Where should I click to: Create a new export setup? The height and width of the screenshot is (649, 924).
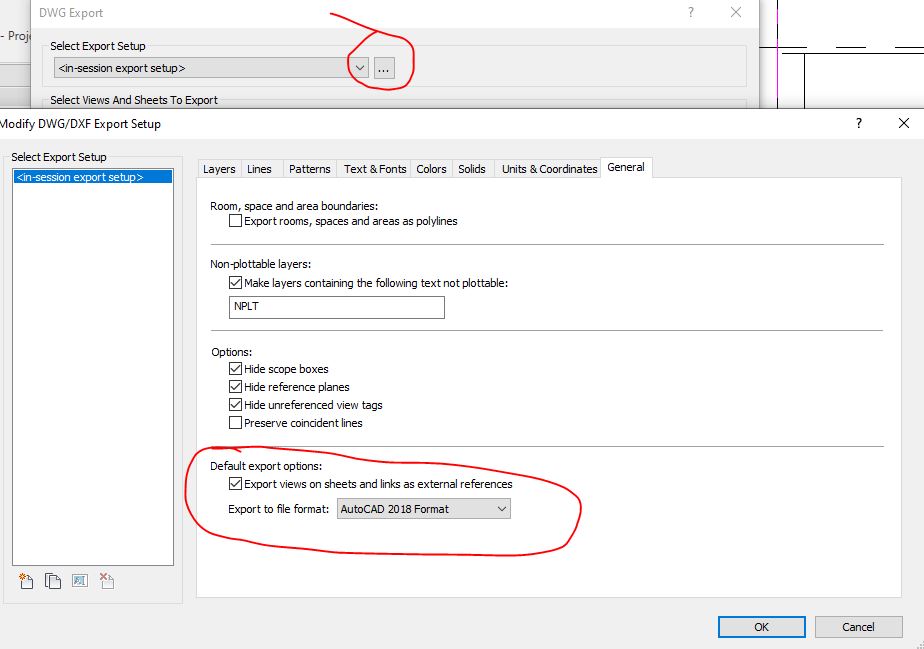(x=26, y=581)
